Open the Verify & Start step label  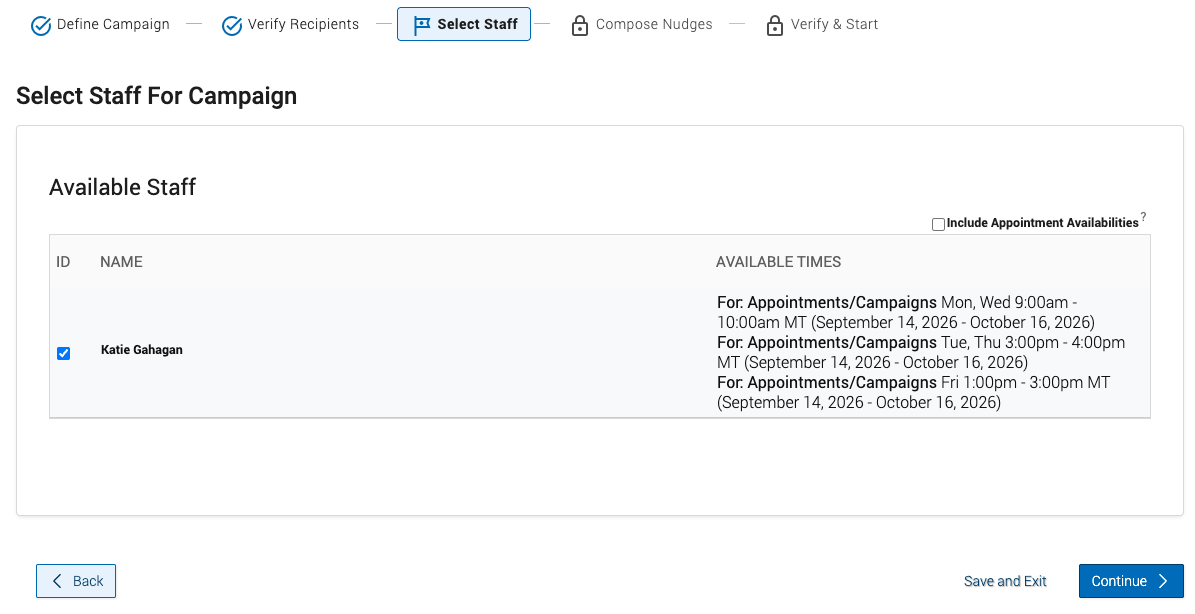[835, 24]
